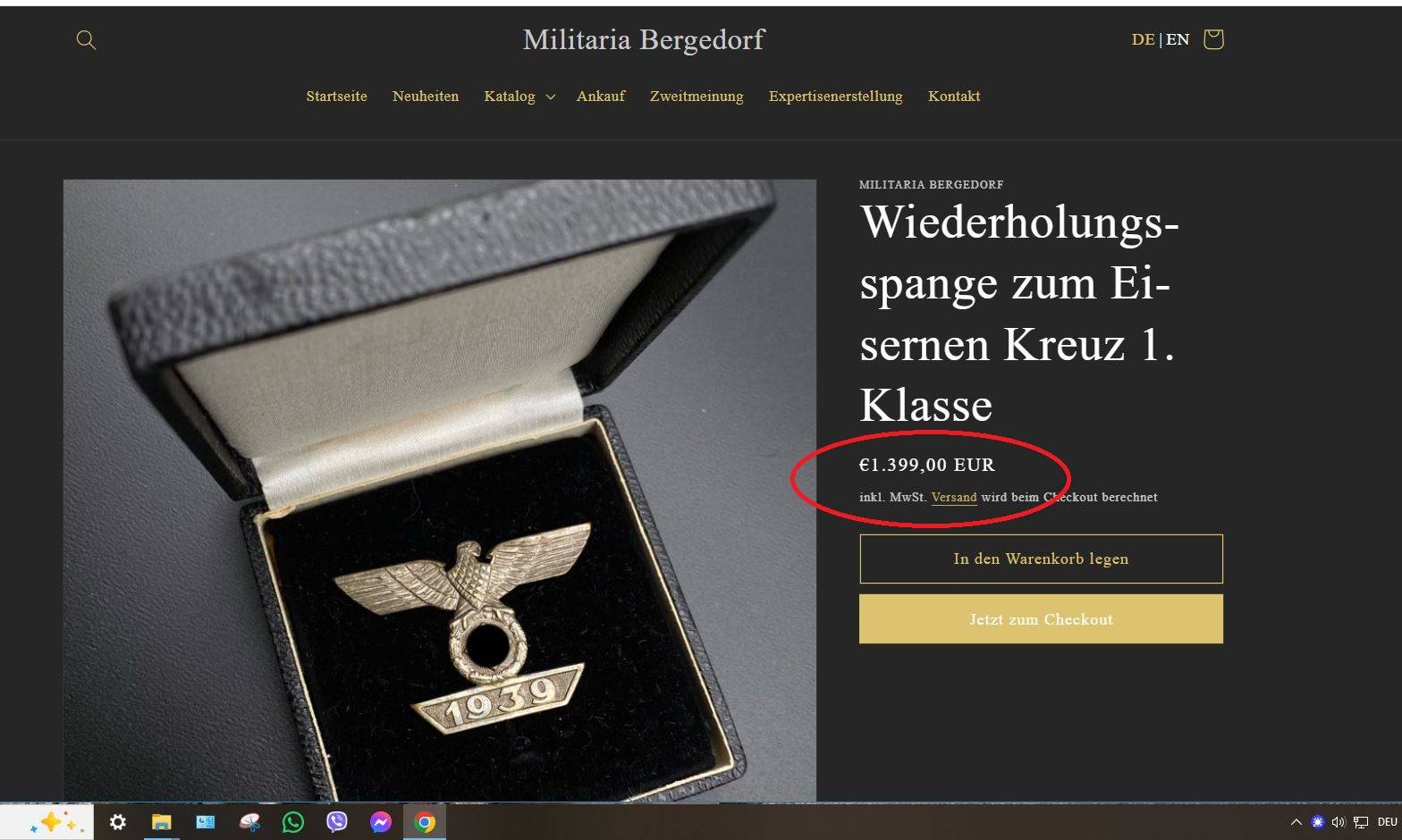
Task: Go to Neuheiten menu item
Action: point(426,96)
